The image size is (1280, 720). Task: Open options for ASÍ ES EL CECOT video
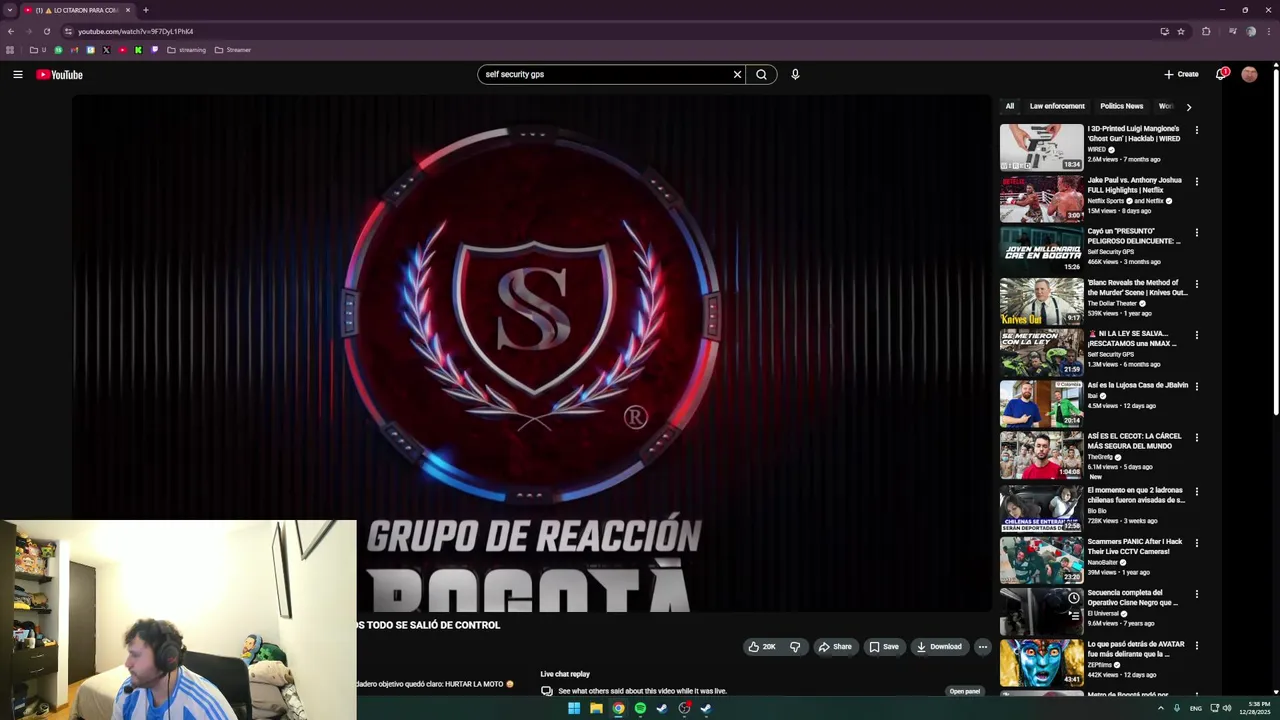click(x=1196, y=437)
